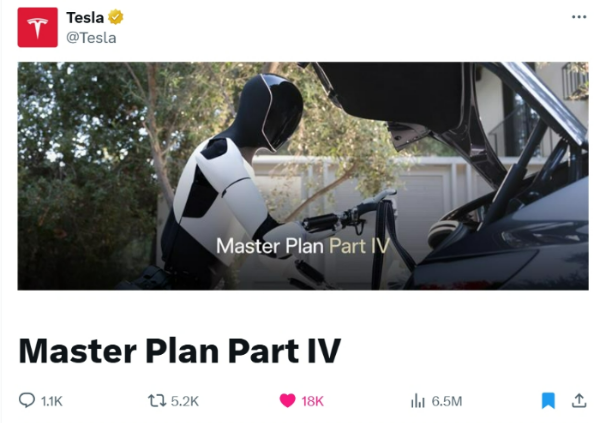Open the three-dot more options menu

coord(579,17)
